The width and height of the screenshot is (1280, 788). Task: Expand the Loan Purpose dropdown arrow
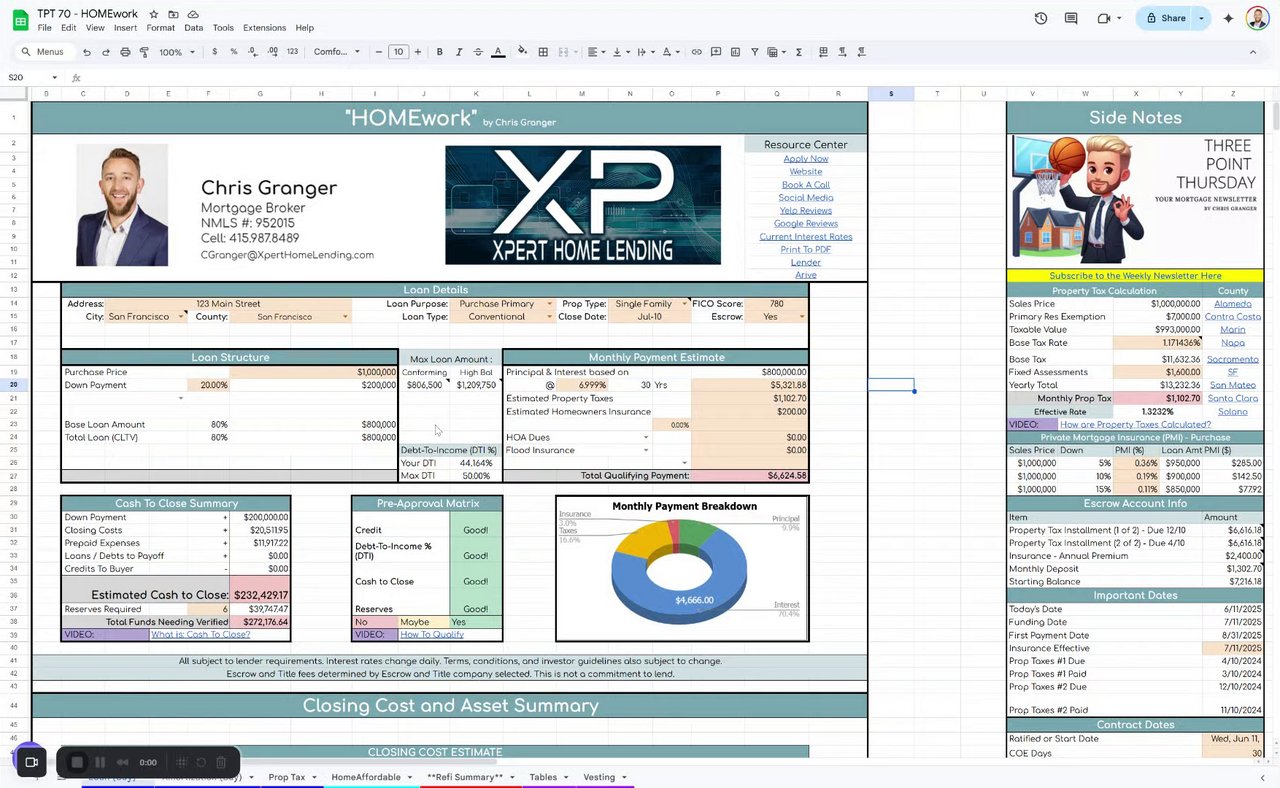tap(549, 304)
